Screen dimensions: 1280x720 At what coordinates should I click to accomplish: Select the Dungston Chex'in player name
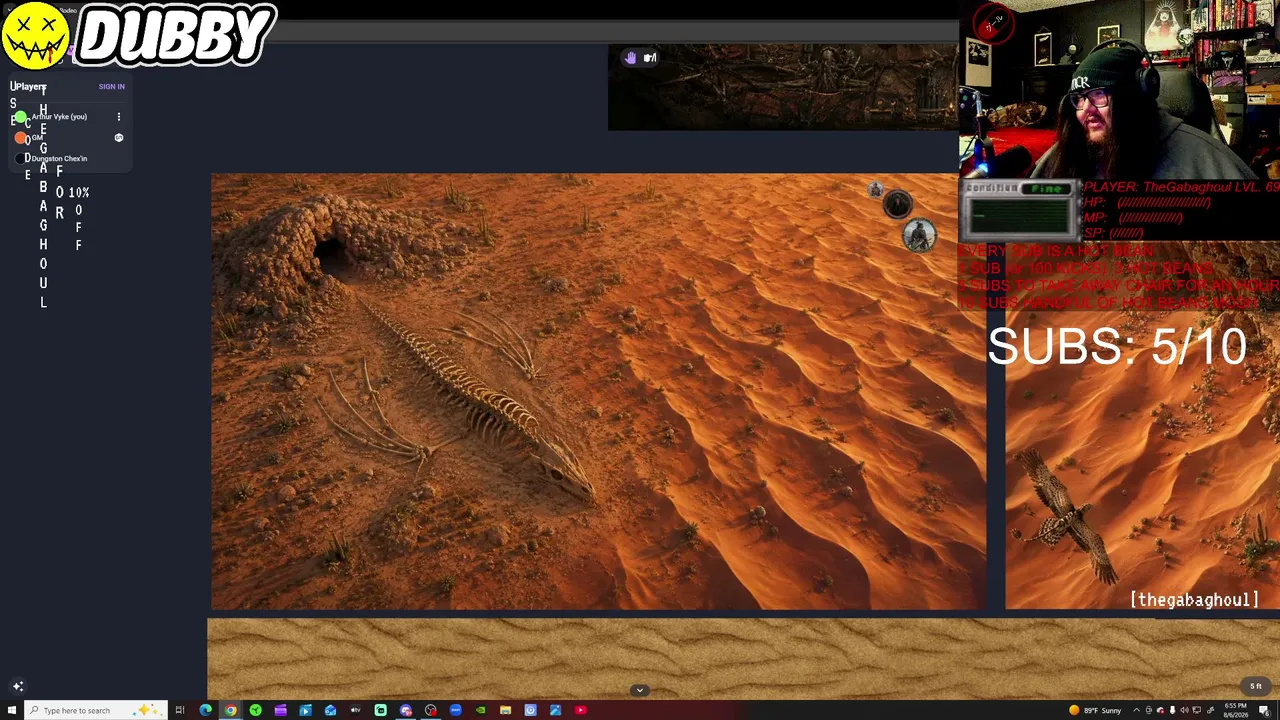click(x=59, y=159)
